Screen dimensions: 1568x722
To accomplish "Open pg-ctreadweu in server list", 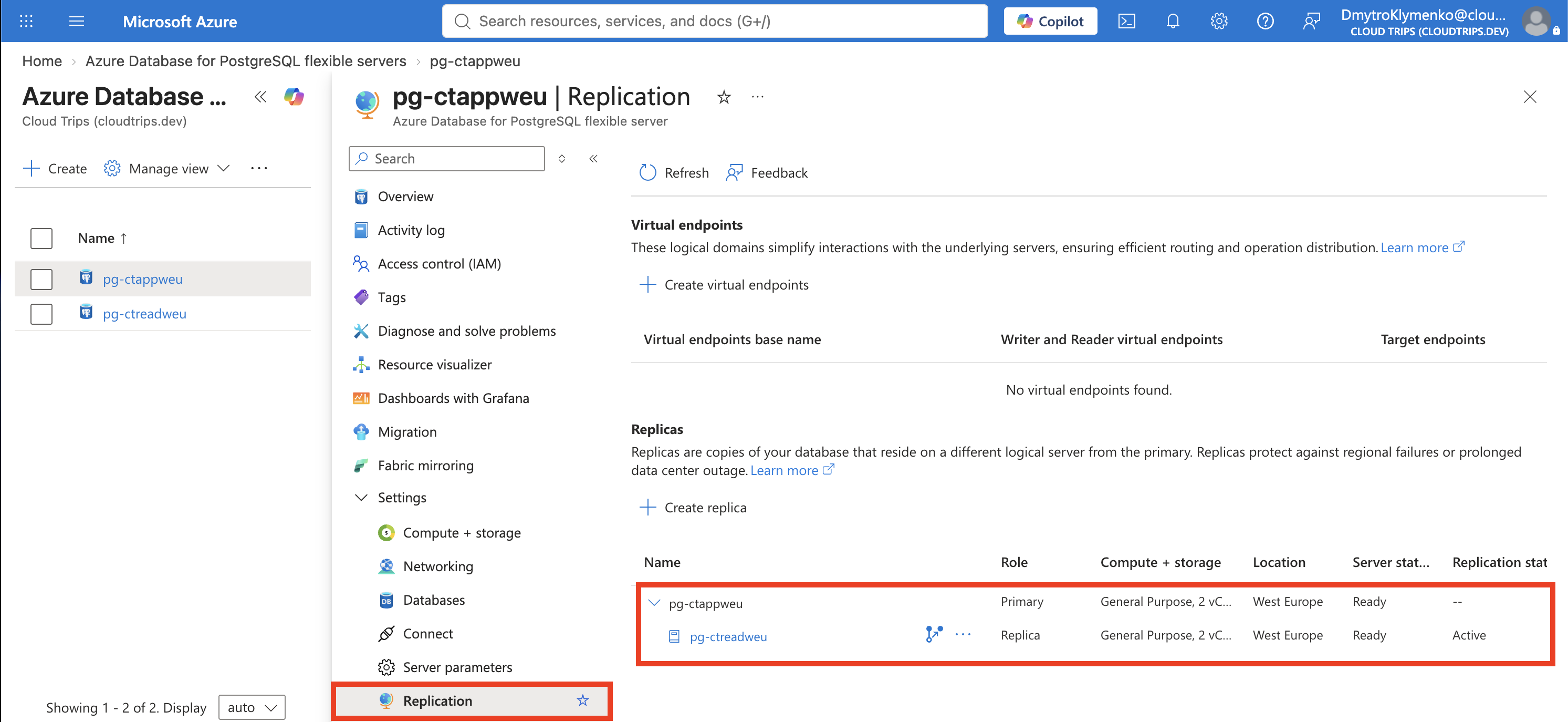I will 144,314.
